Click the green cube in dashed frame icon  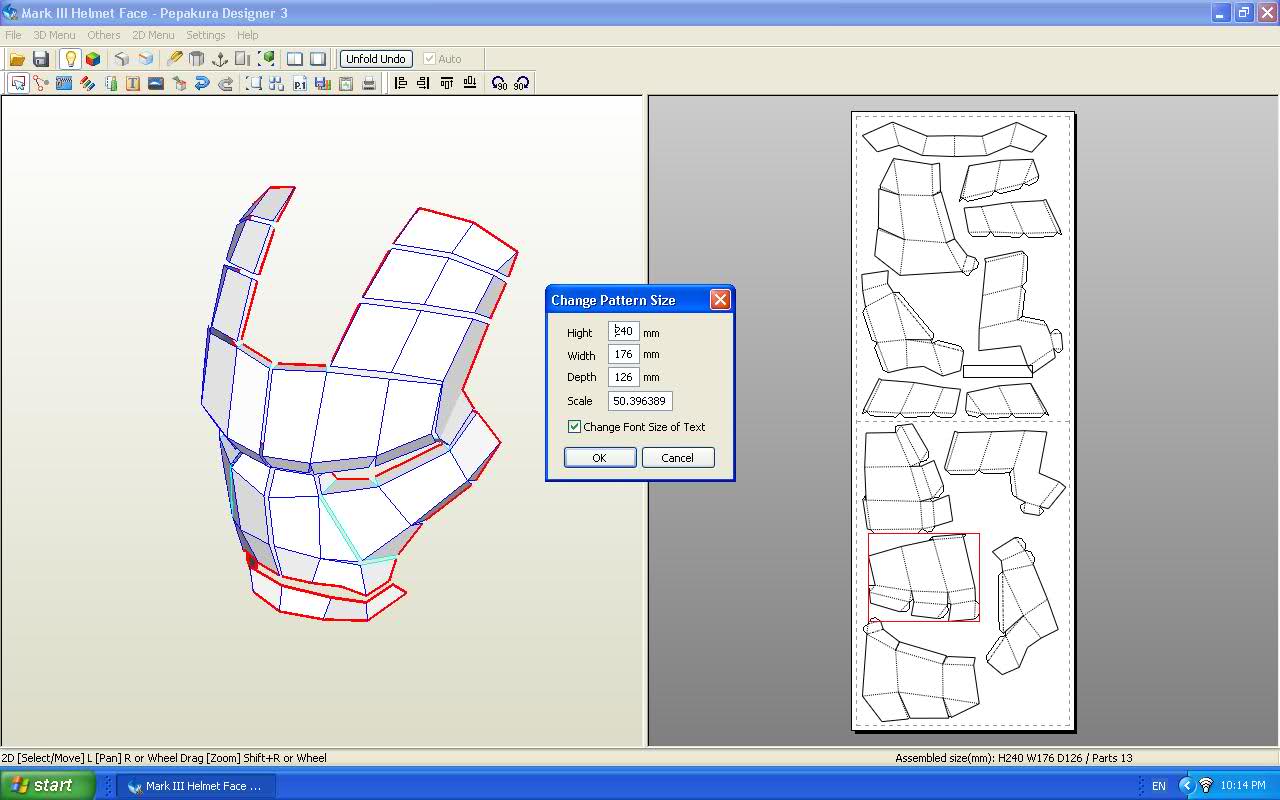pos(266,59)
